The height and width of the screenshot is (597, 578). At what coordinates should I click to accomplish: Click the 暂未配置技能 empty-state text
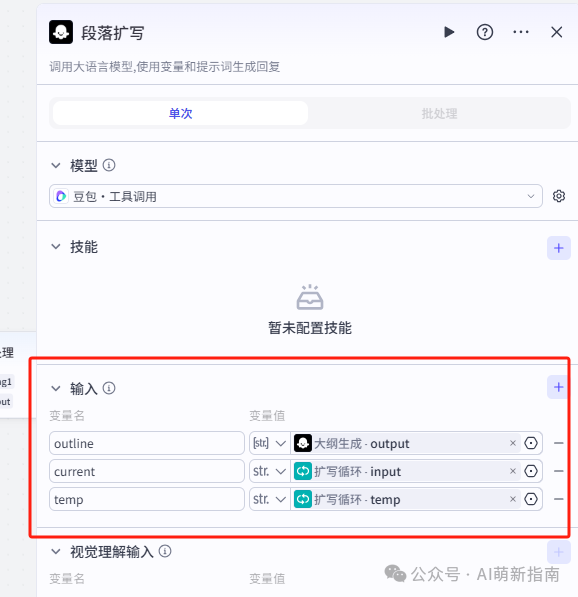coord(310,328)
